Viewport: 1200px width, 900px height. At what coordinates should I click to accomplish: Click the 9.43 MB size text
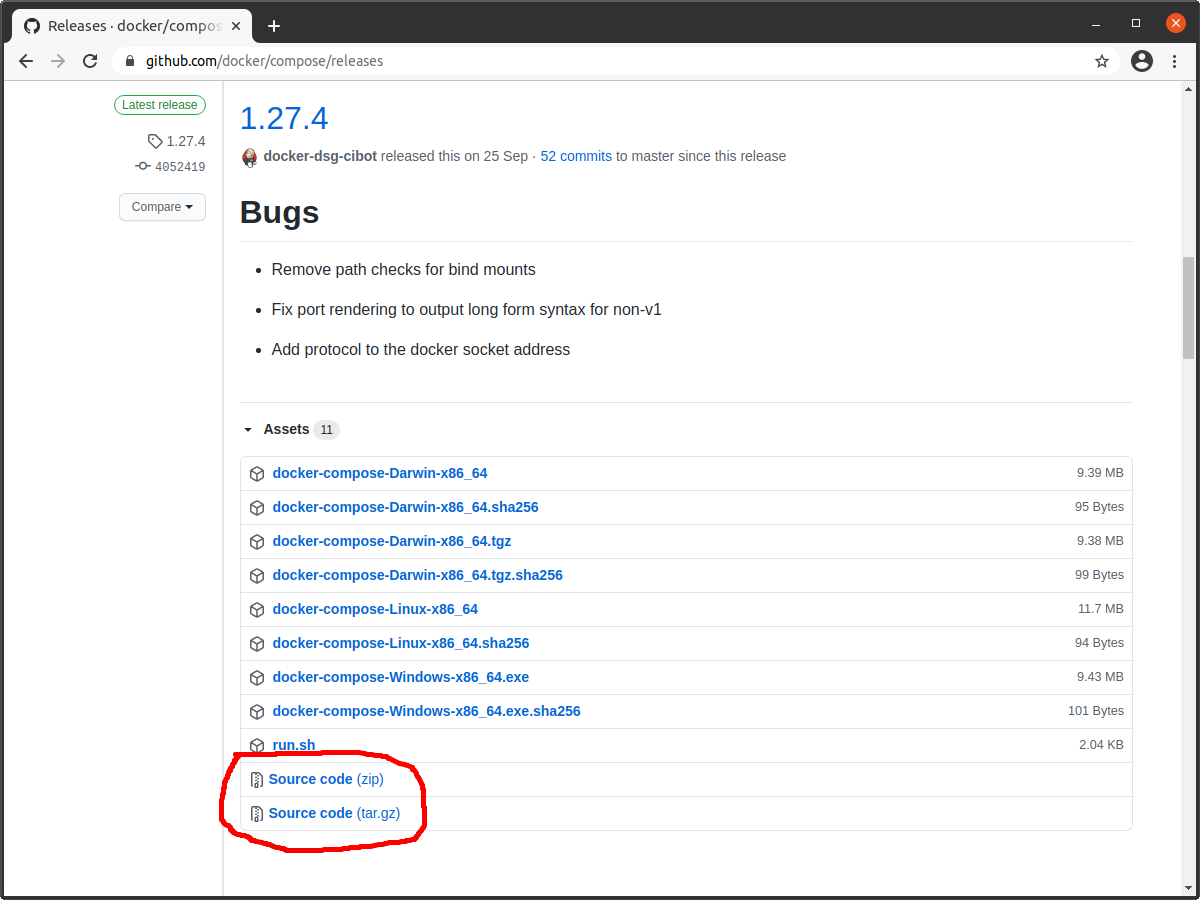pos(1100,677)
